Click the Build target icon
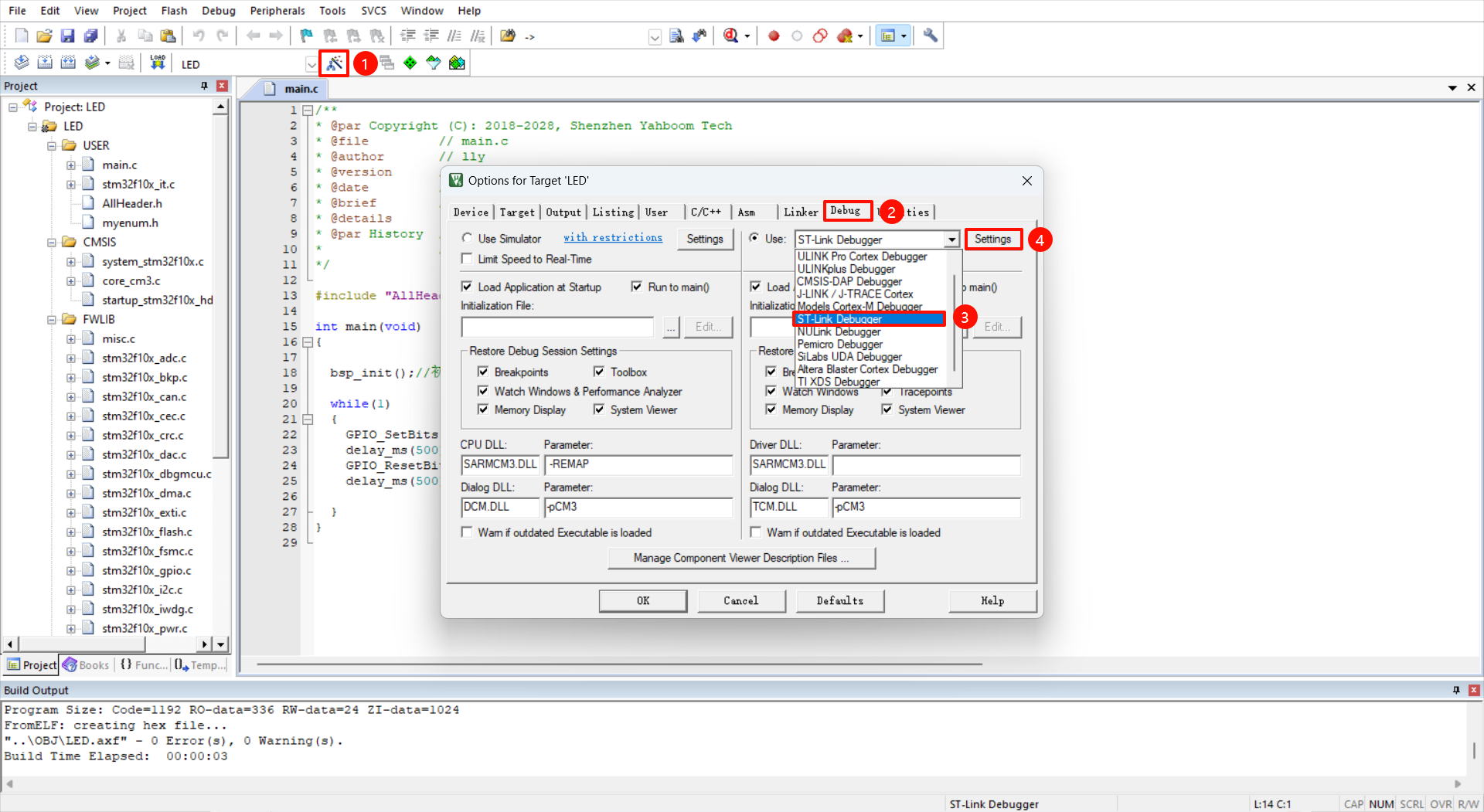This screenshot has width=1484, height=812. pos(45,63)
